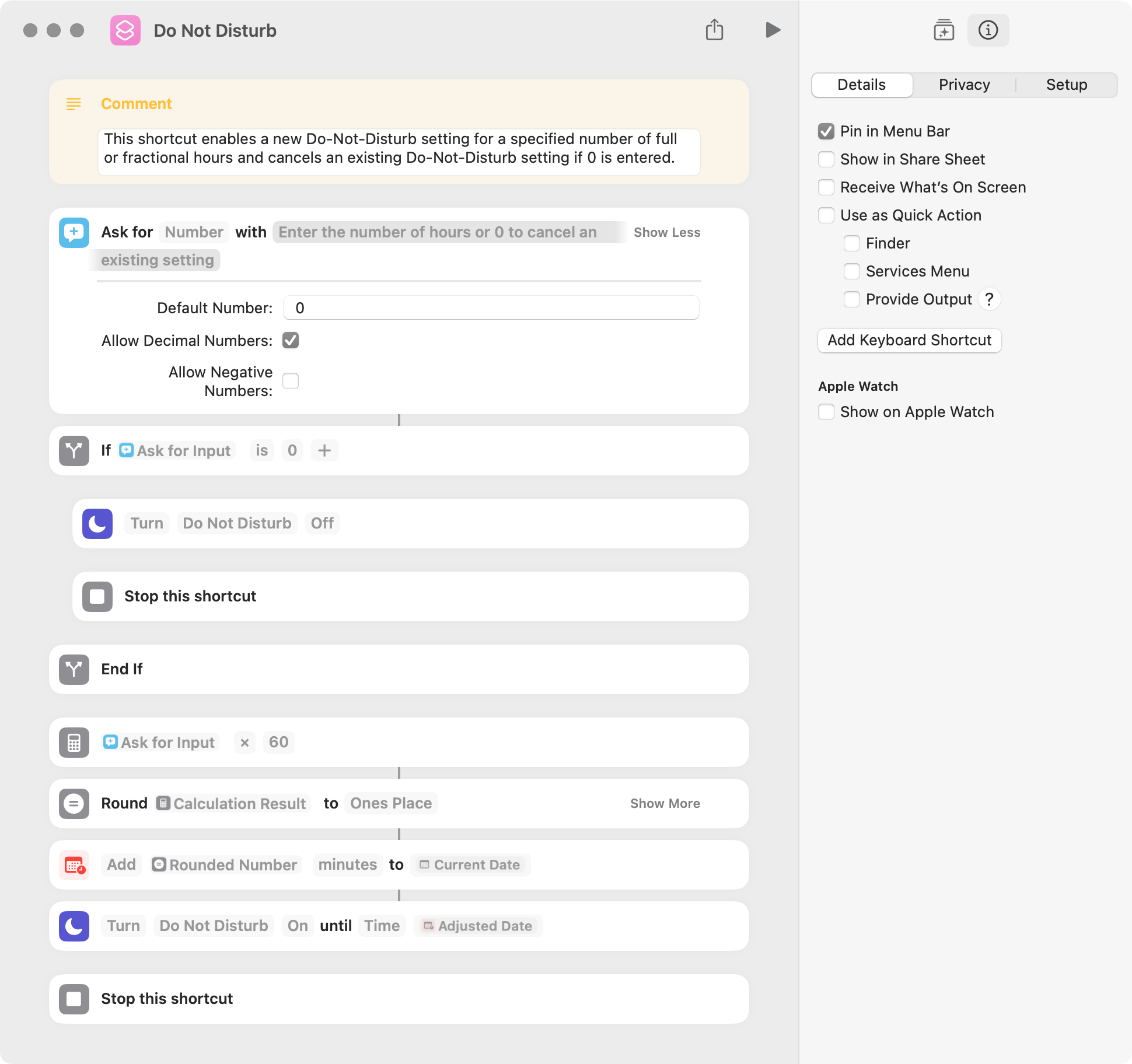Enable Show in Share Sheet

point(826,159)
